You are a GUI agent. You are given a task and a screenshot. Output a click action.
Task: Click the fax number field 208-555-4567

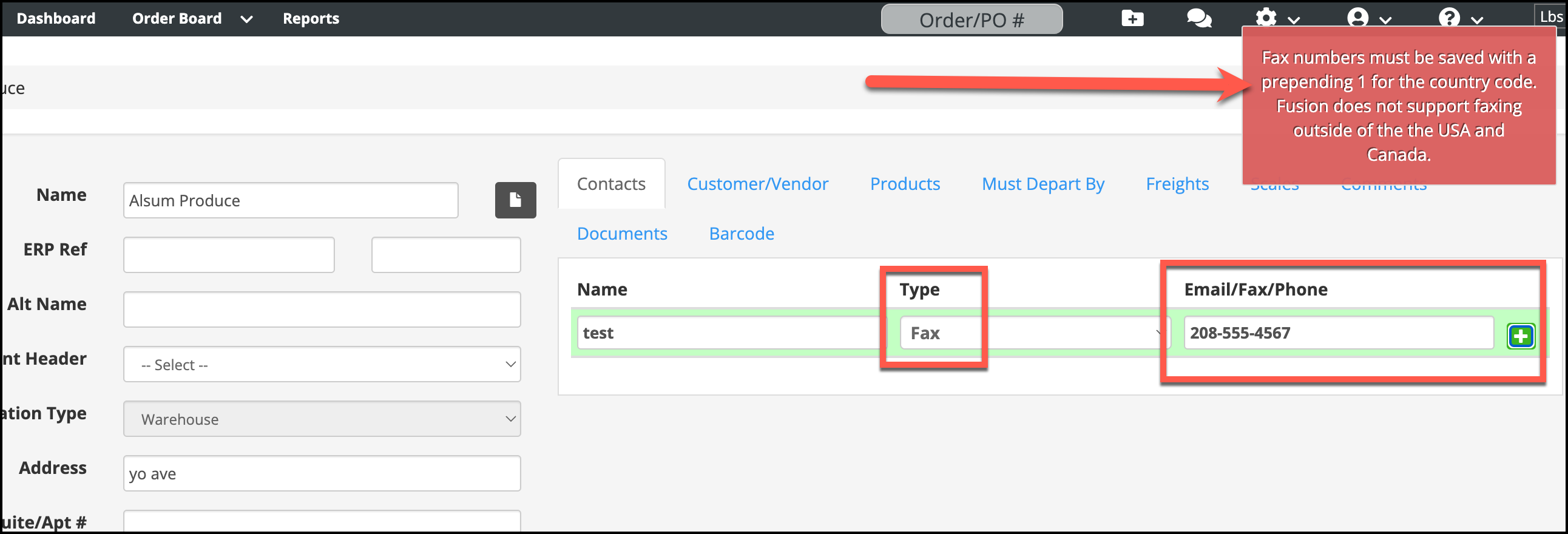coord(1337,333)
